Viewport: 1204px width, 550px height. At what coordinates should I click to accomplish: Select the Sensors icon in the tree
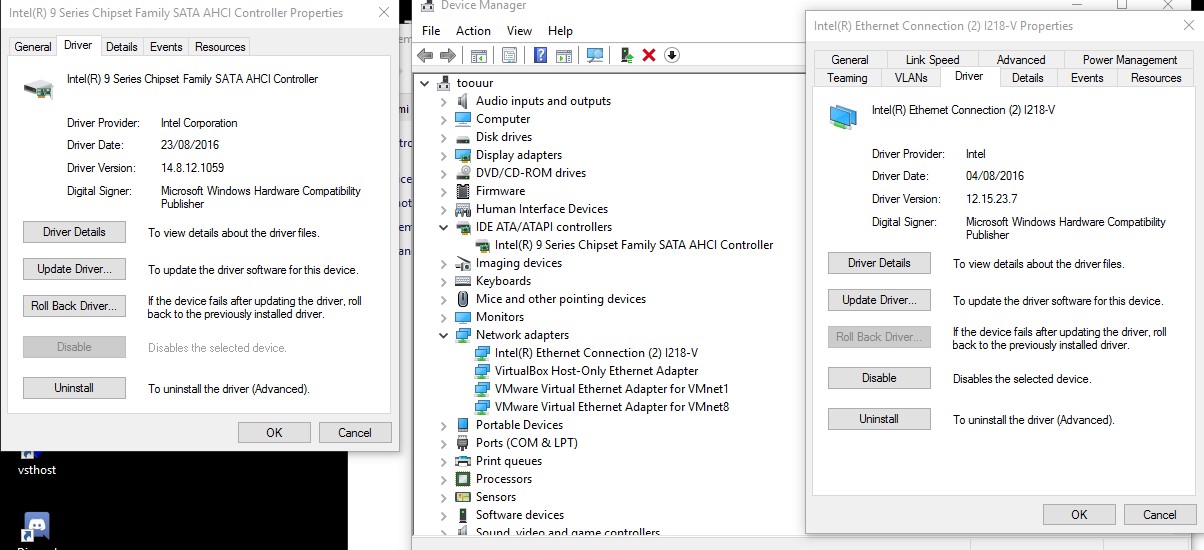(x=463, y=497)
